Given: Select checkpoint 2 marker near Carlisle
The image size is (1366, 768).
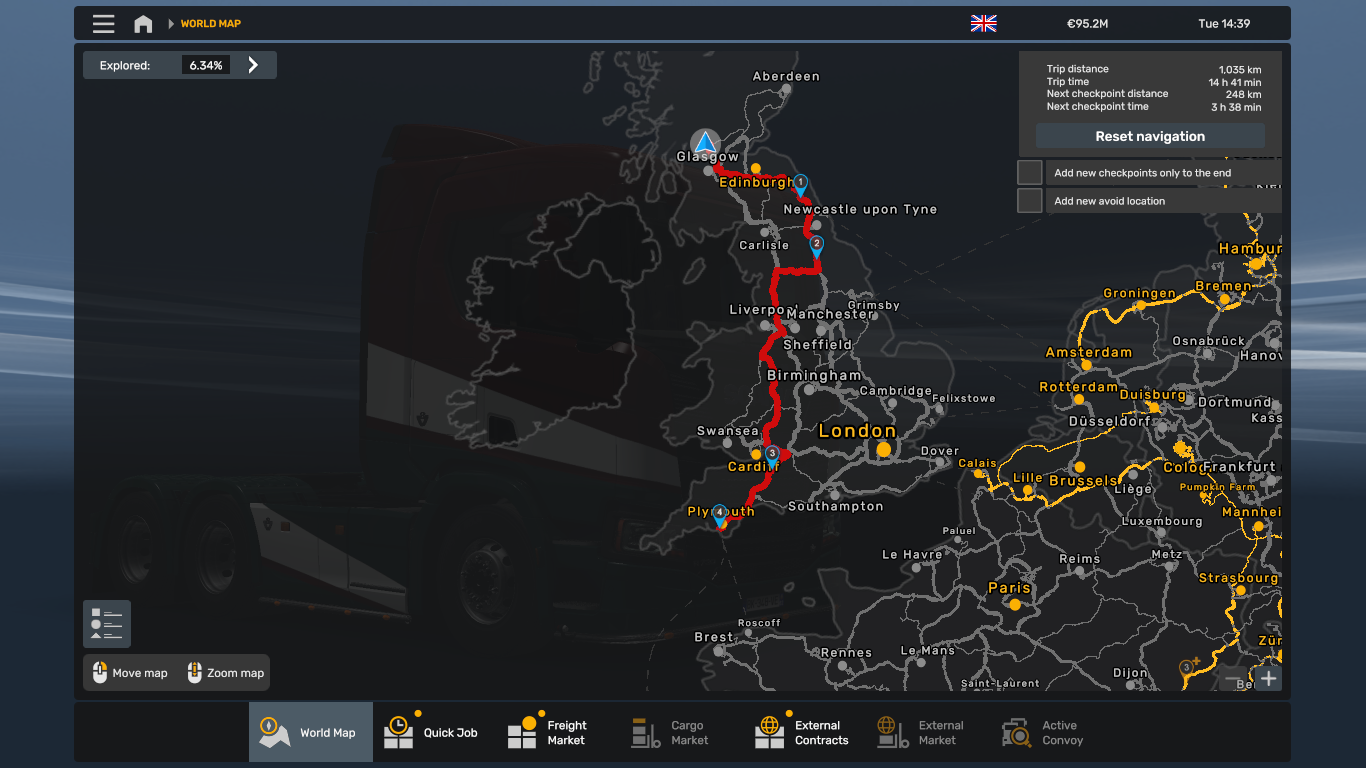Looking at the screenshot, I should (816, 244).
